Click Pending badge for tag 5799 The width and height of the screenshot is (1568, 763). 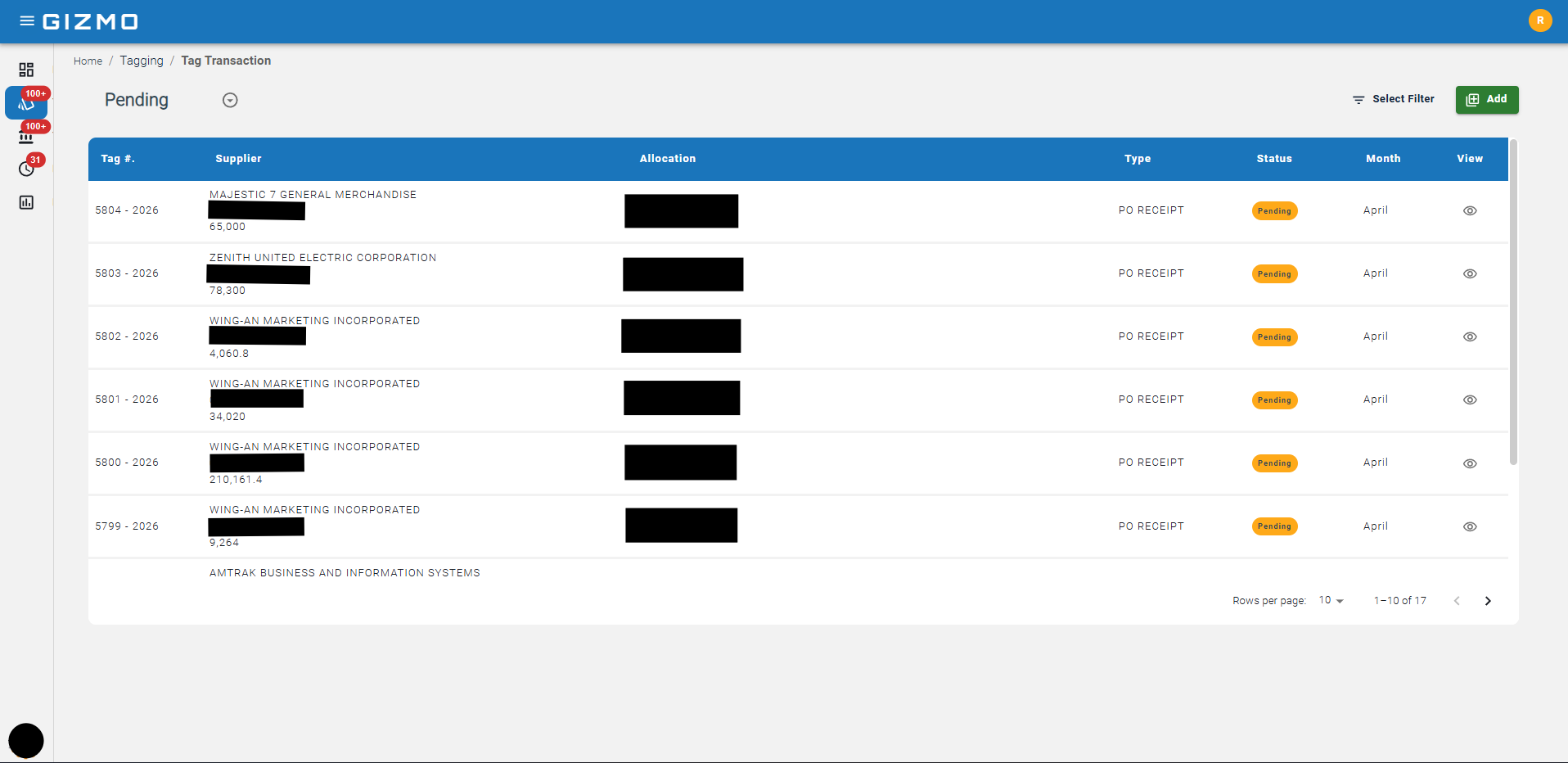[1274, 526]
